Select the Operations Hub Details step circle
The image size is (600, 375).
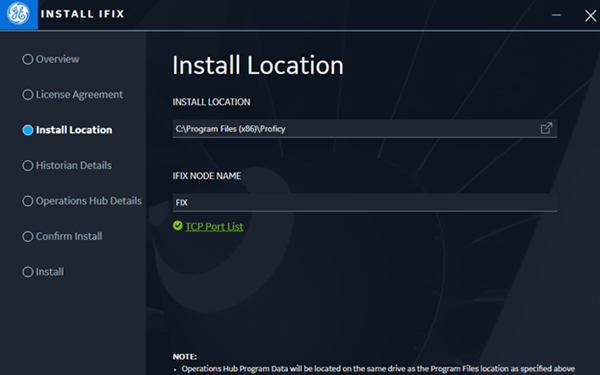pyautogui.click(x=28, y=201)
